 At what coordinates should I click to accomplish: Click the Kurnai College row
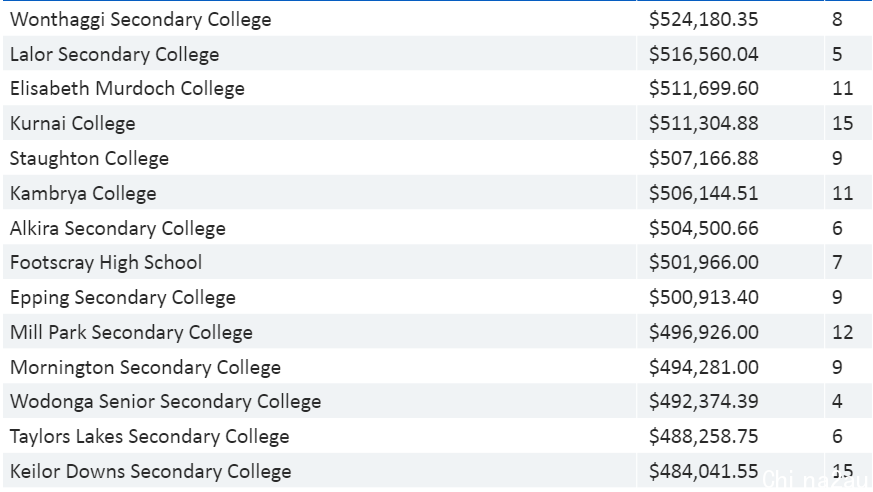[436, 123]
